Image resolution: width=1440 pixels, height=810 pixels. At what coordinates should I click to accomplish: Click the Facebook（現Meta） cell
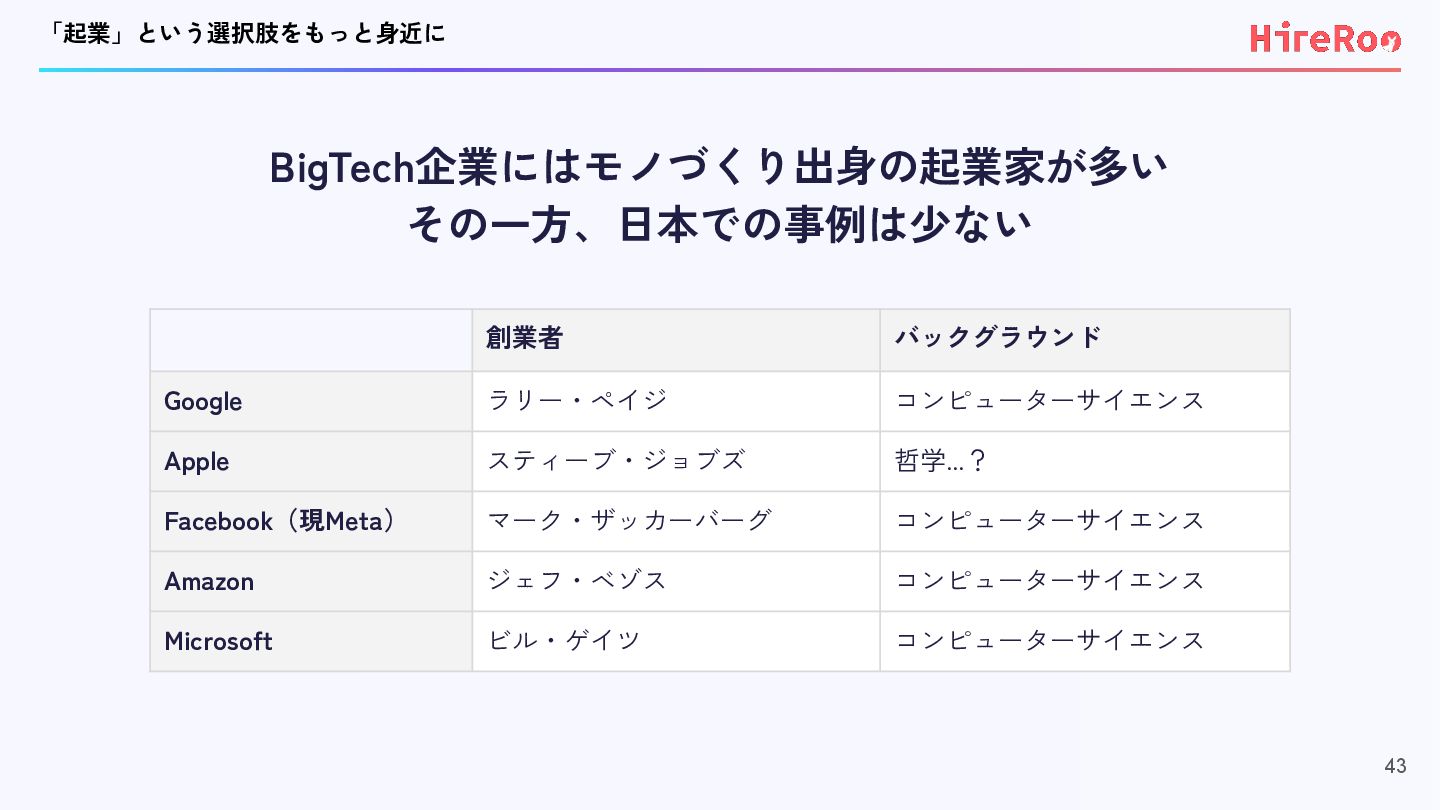coord(311,521)
